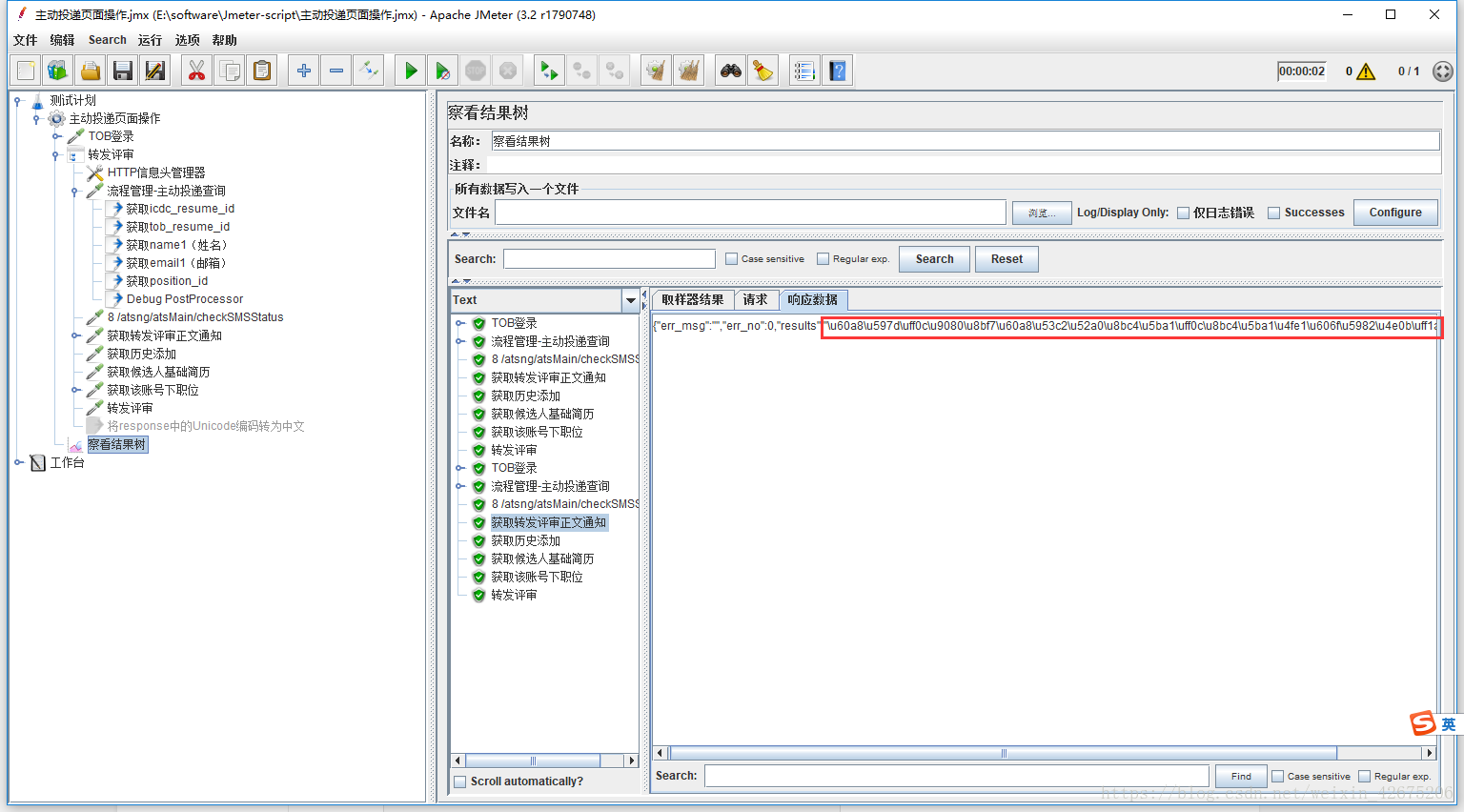Image resolution: width=1464 pixels, height=812 pixels.
Task: Open the Help question mark icon
Action: click(838, 71)
